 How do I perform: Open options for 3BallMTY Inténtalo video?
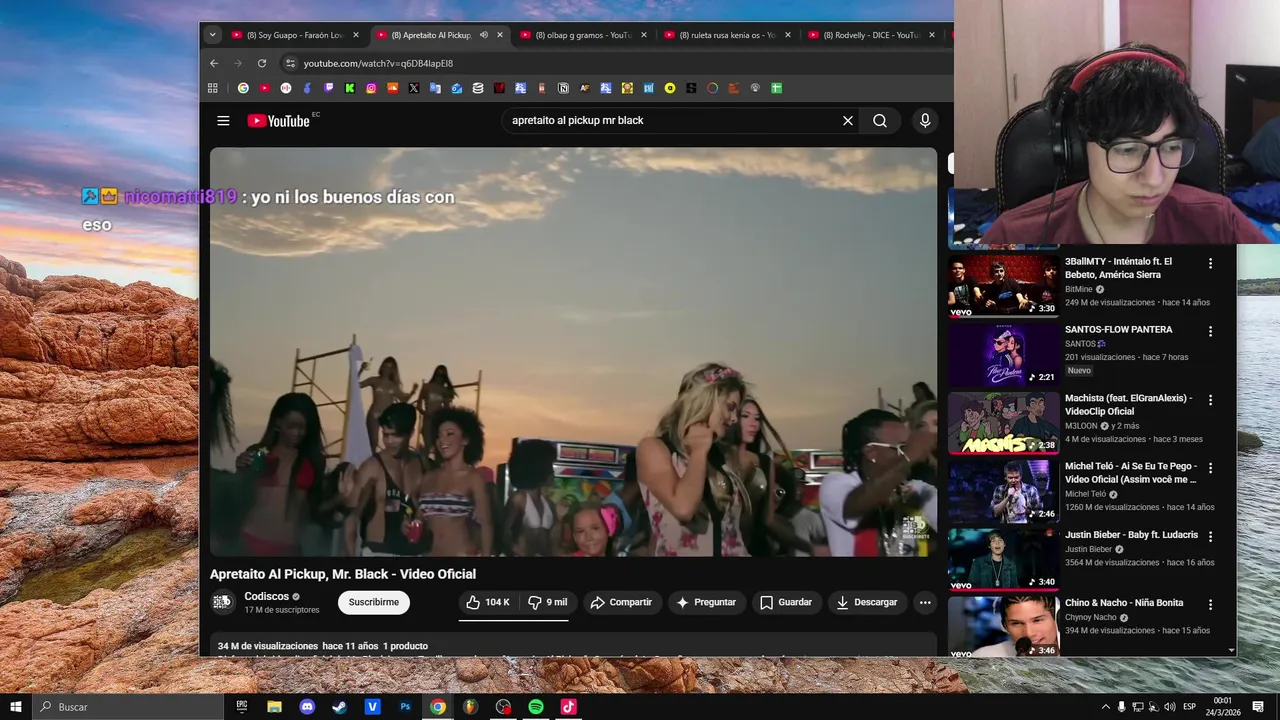pos(1210,264)
